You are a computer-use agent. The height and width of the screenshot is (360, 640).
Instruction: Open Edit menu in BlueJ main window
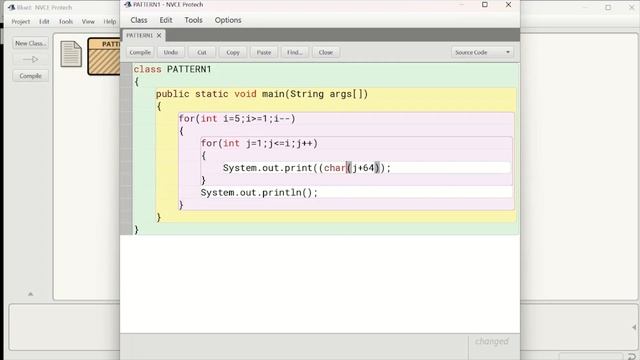[44, 22]
